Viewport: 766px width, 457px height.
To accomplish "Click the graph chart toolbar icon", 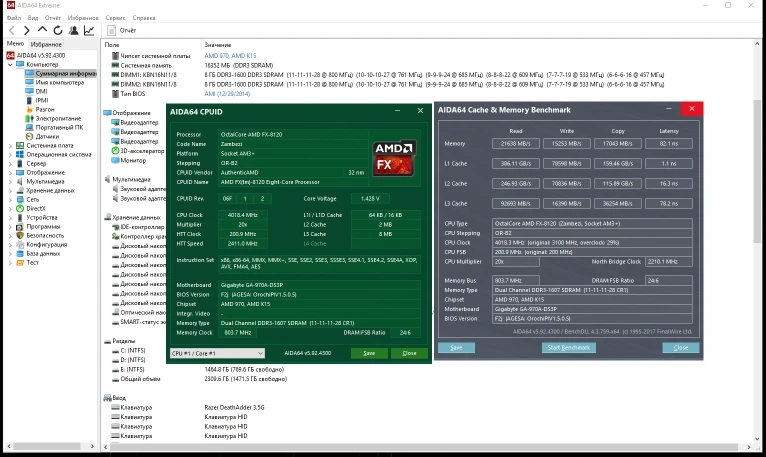I will coord(89,30).
